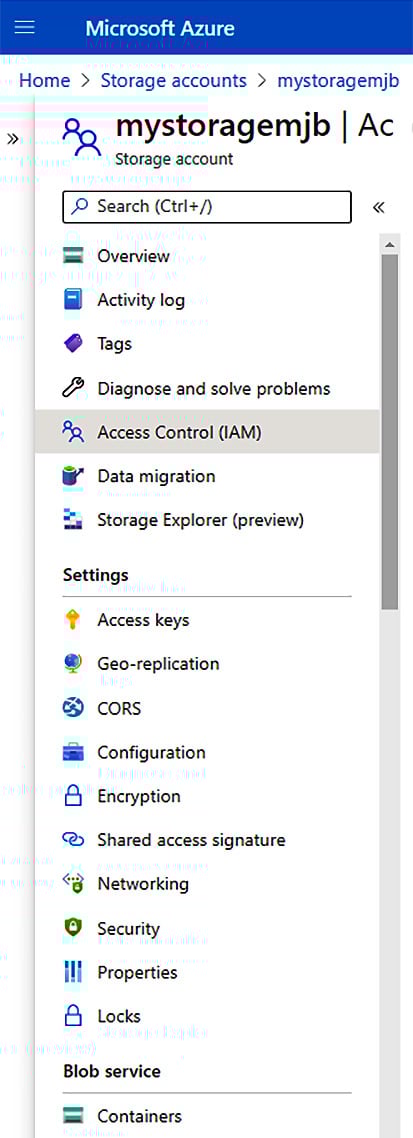This screenshot has height=1138, width=413.
Task: Go to Storage accounts breadcrumb
Action: 173,80
